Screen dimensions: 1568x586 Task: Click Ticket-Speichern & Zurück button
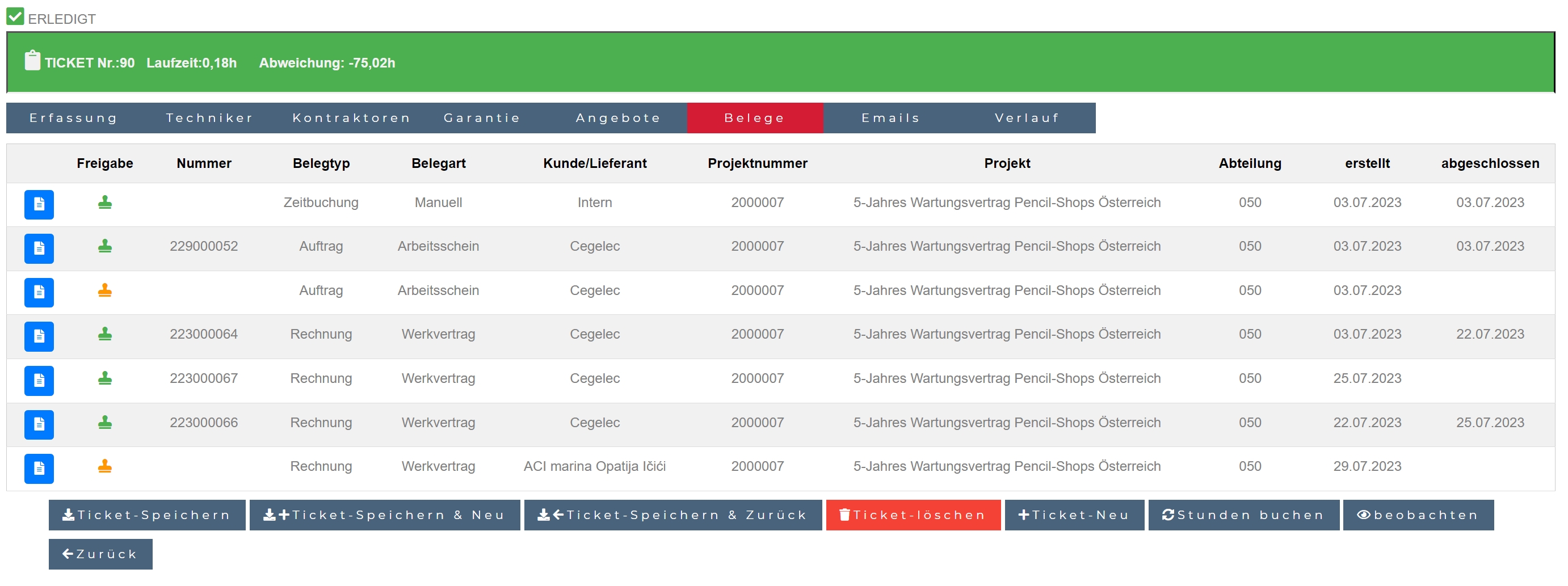tap(672, 515)
